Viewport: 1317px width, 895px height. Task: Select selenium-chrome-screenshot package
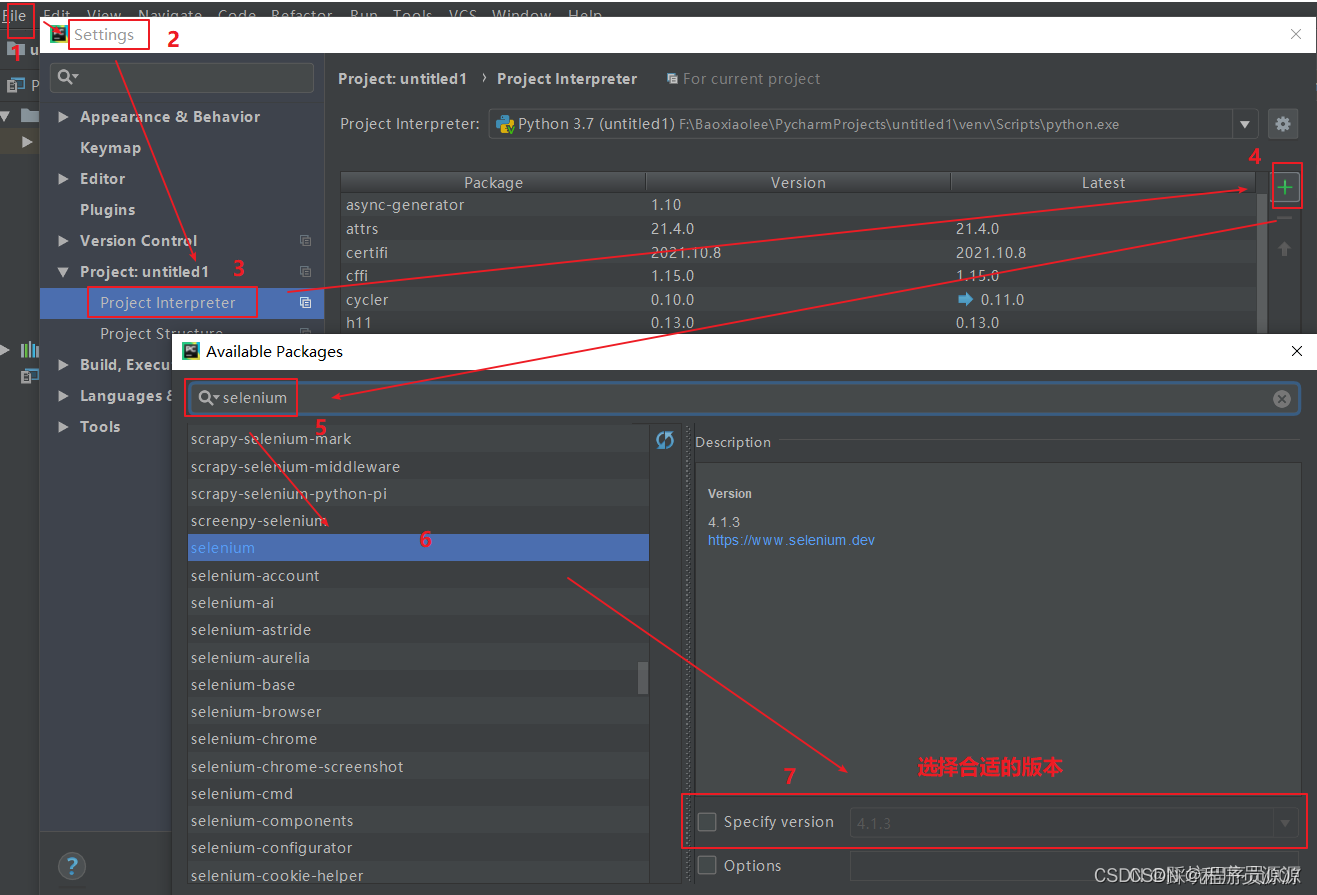click(x=418, y=767)
